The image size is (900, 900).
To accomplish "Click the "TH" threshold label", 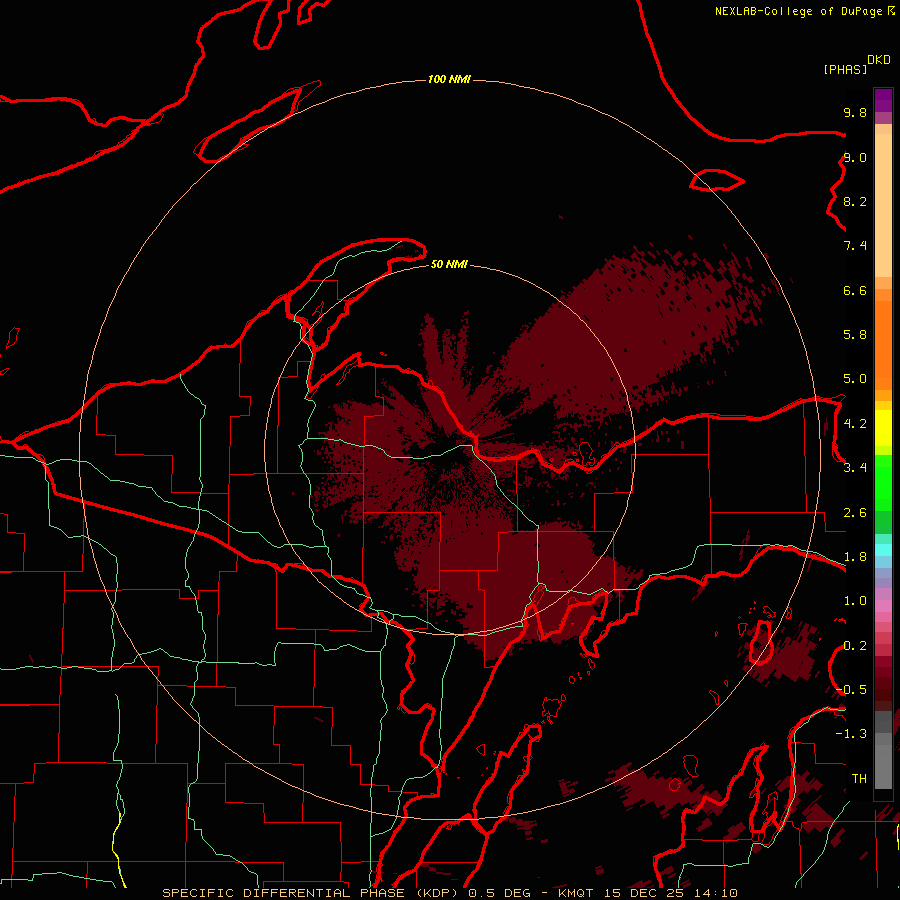I will 859,778.
